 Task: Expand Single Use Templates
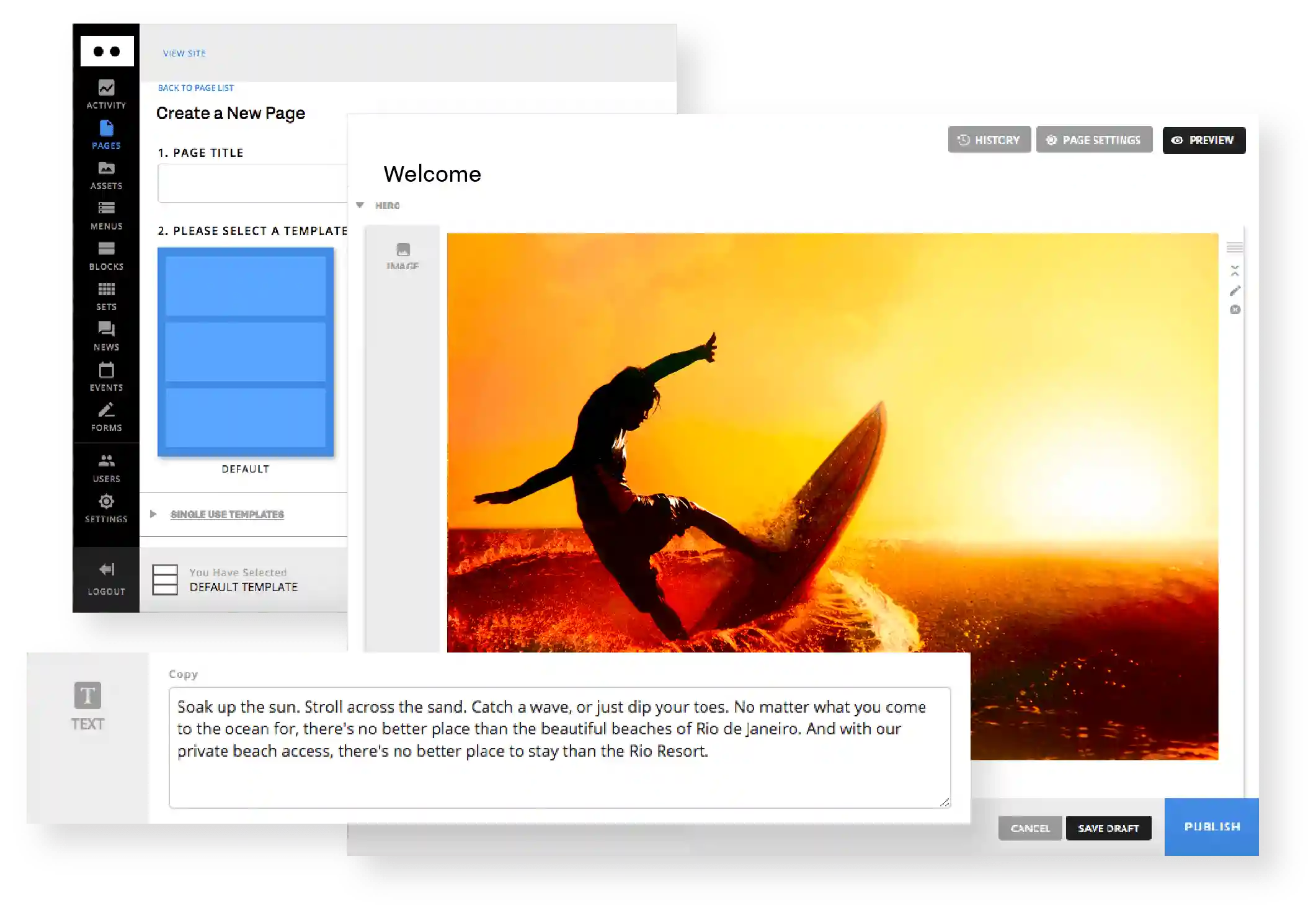[226, 514]
